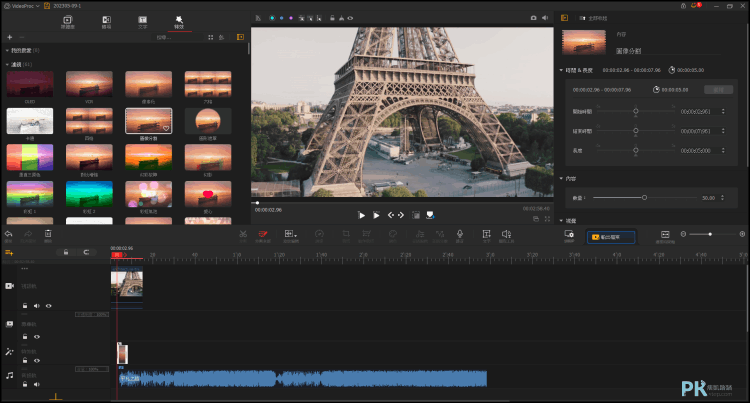Viewport: 750px width, 403px height.
Task: Click the red multi-split tool icon
Action: pyautogui.click(x=263, y=234)
